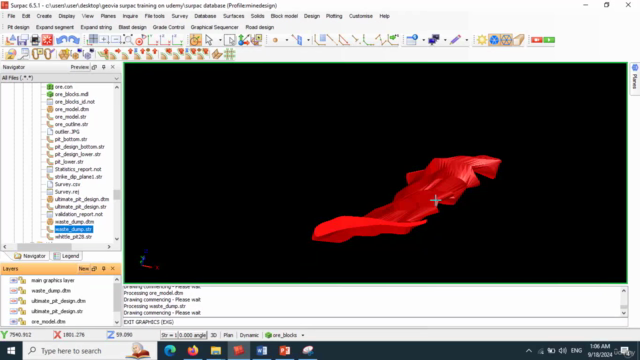Click the dual monitors display icon
Image resolution: width=640 pixels, height=360 pixels.
click(x=433, y=40)
